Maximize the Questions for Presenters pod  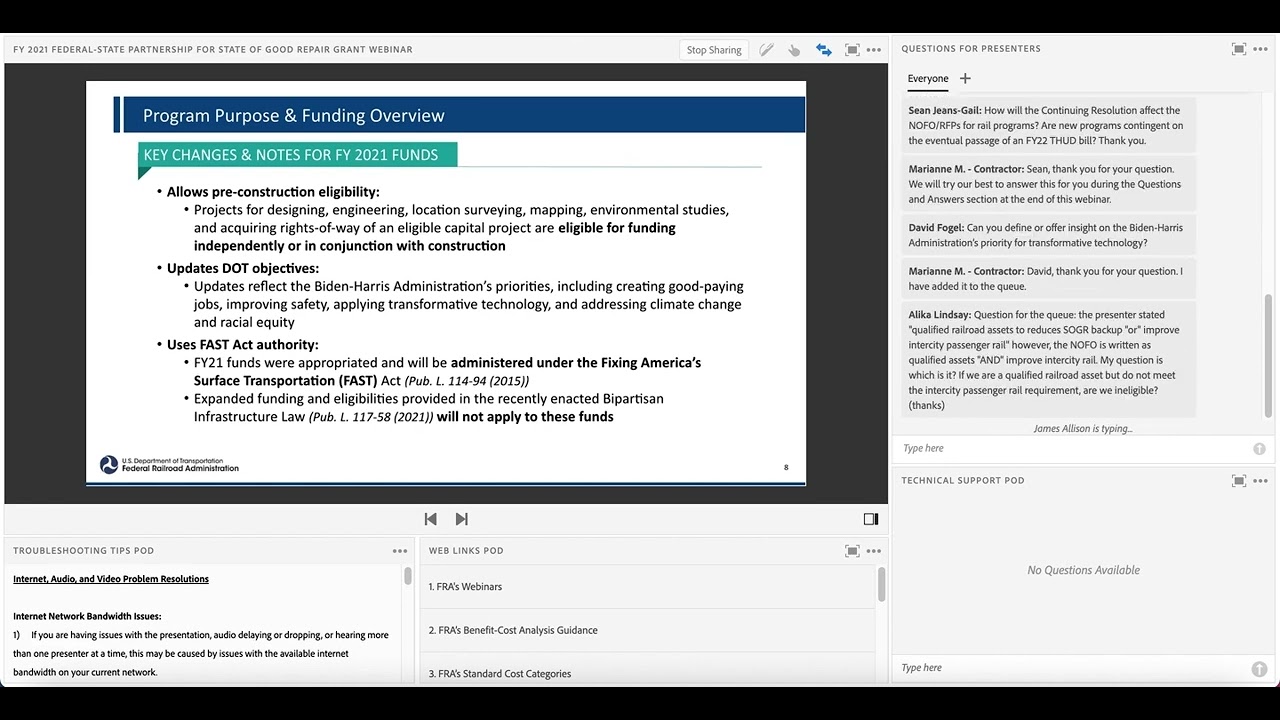tap(1239, 49)
